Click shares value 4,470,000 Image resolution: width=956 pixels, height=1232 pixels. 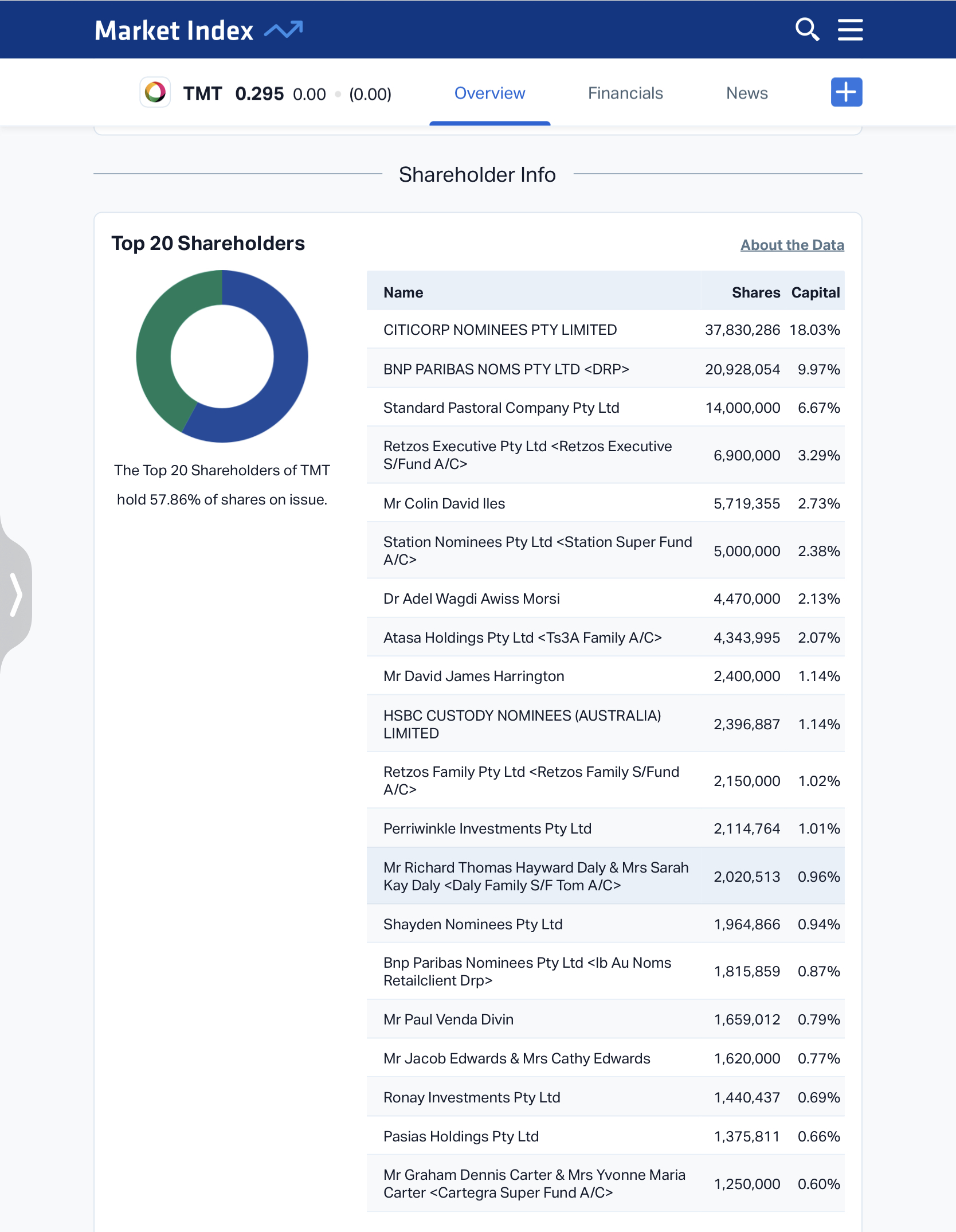point(747,599)
